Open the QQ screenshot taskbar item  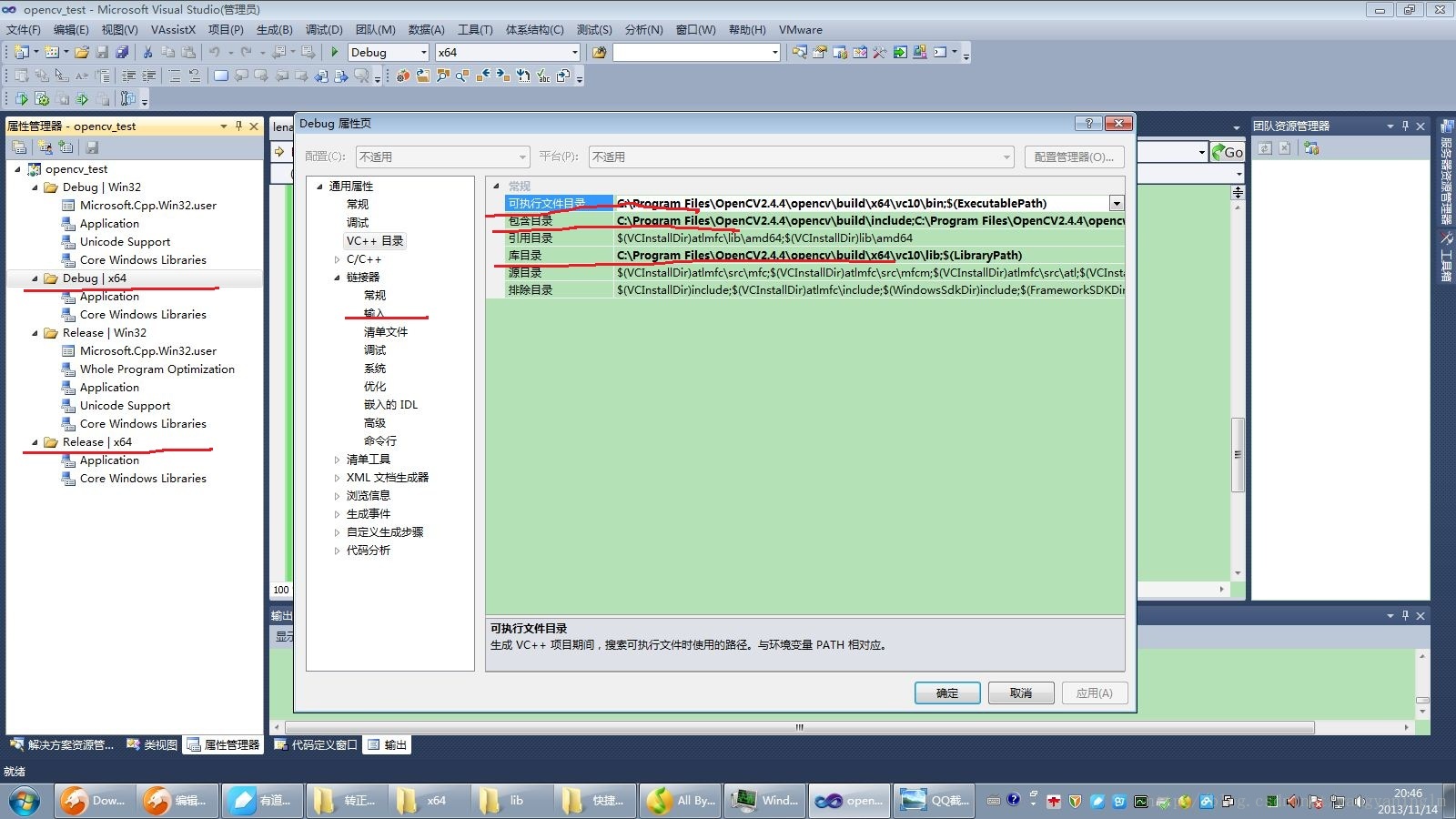coord(933,801)
